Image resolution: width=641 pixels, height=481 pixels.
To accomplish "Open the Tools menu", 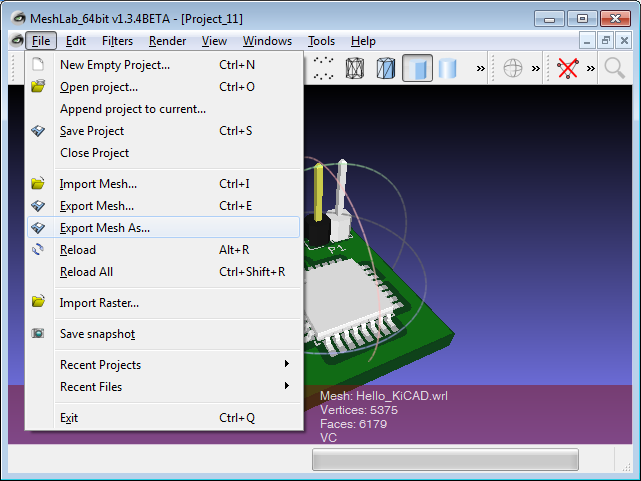I will coord(321,41).
